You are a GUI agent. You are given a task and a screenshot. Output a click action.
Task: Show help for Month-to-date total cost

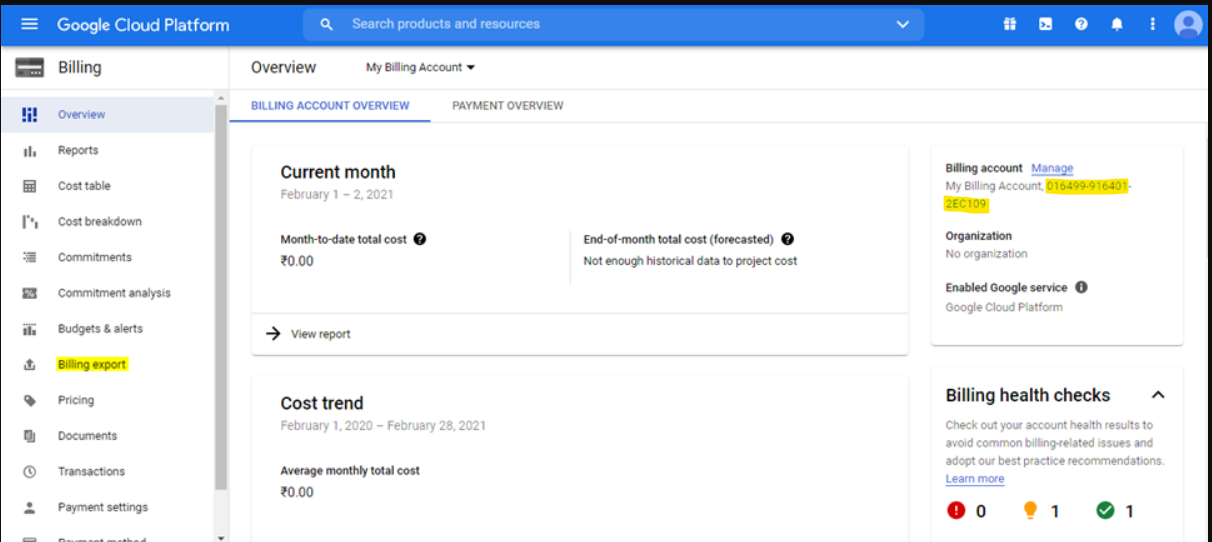click(x=420, y=239)
